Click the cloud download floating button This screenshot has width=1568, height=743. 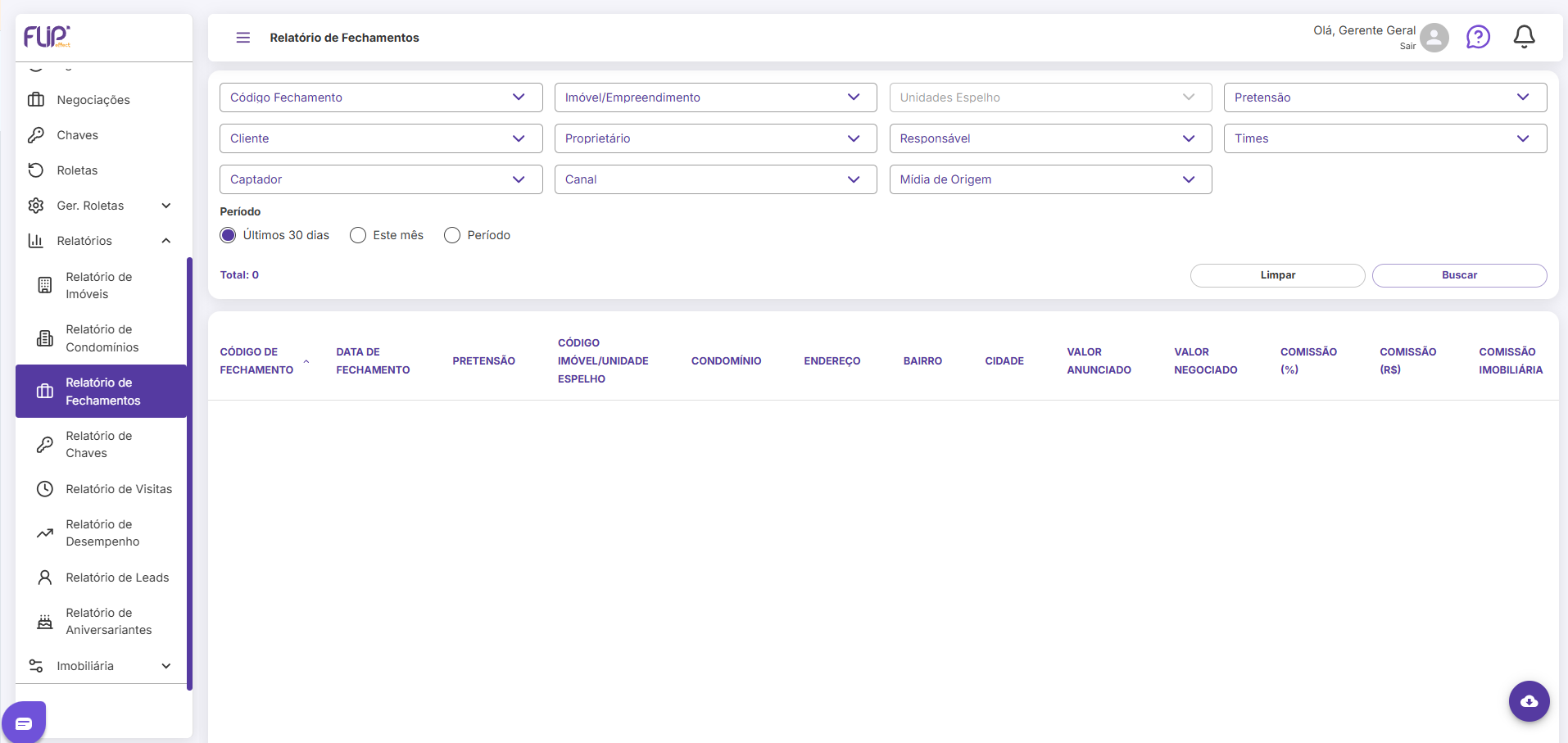click(1529, 701)
